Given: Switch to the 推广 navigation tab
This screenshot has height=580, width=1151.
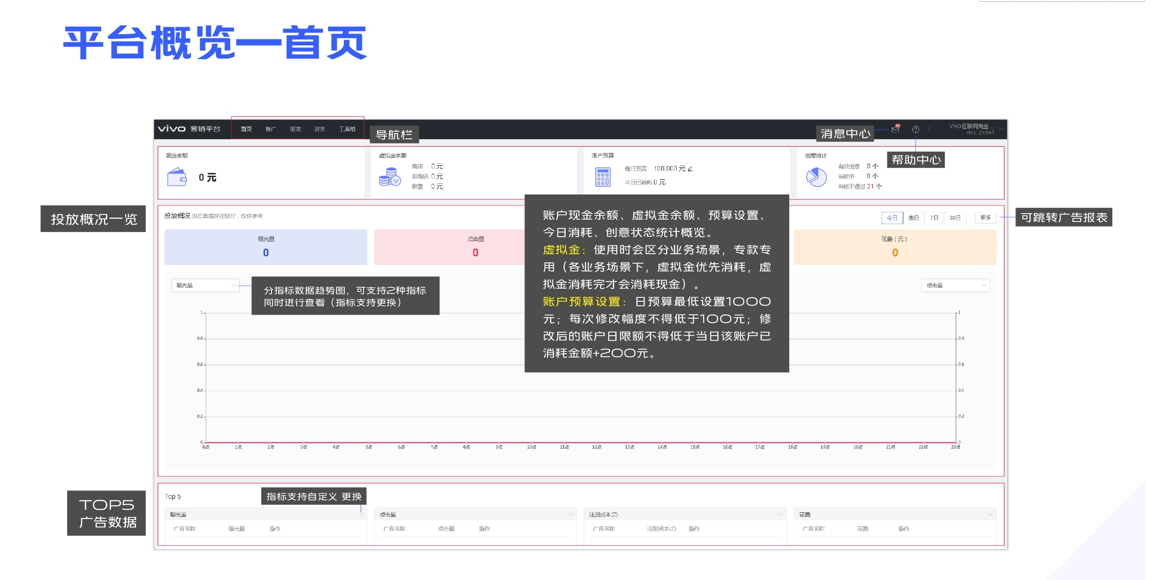Looking at the screenshot, I should (270, 130).
